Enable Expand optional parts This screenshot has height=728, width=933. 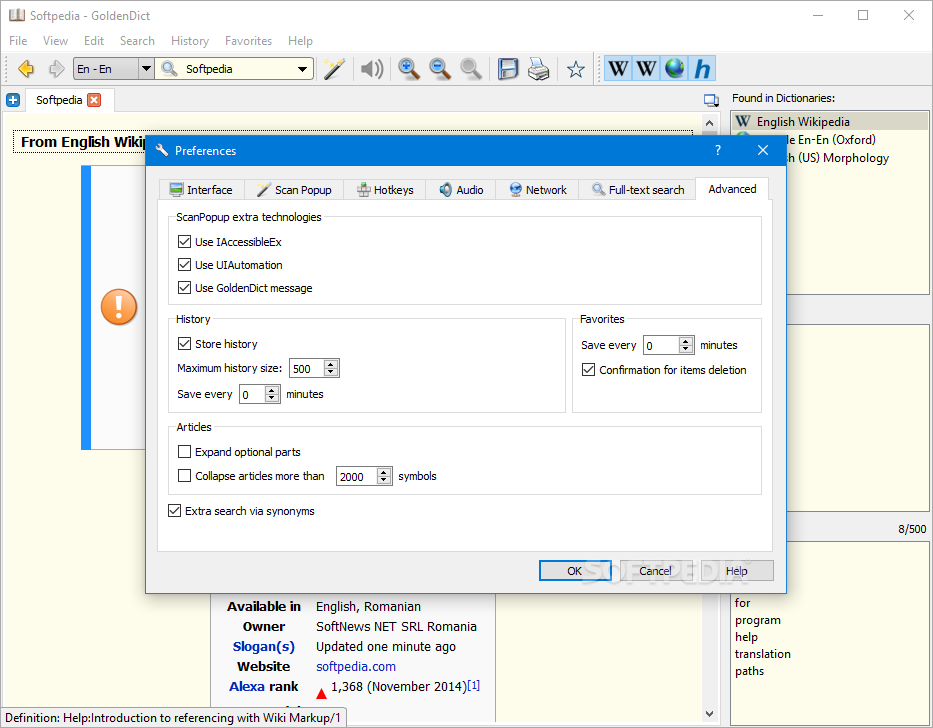184,452
